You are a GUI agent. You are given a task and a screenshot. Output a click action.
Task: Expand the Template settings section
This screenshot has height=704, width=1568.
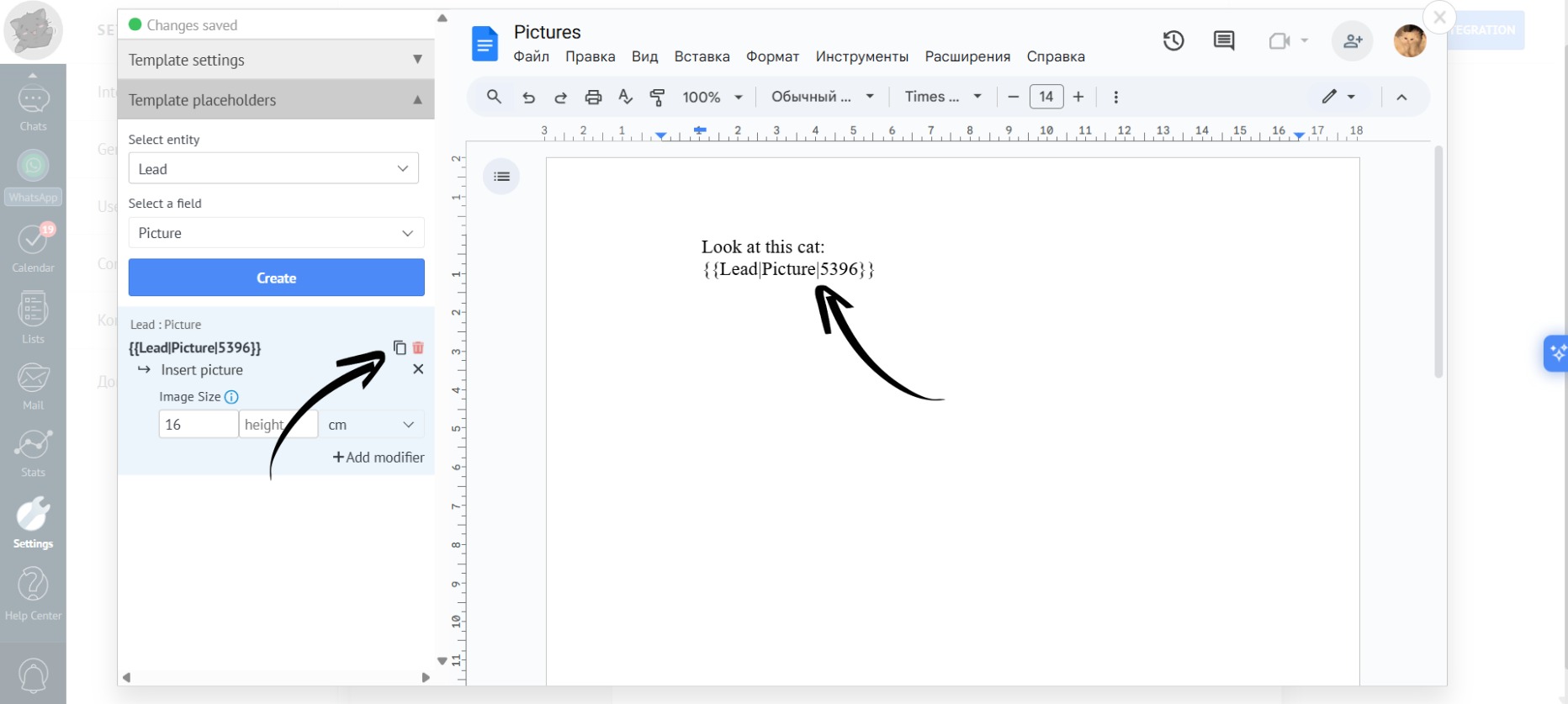(x=276, y=60)
